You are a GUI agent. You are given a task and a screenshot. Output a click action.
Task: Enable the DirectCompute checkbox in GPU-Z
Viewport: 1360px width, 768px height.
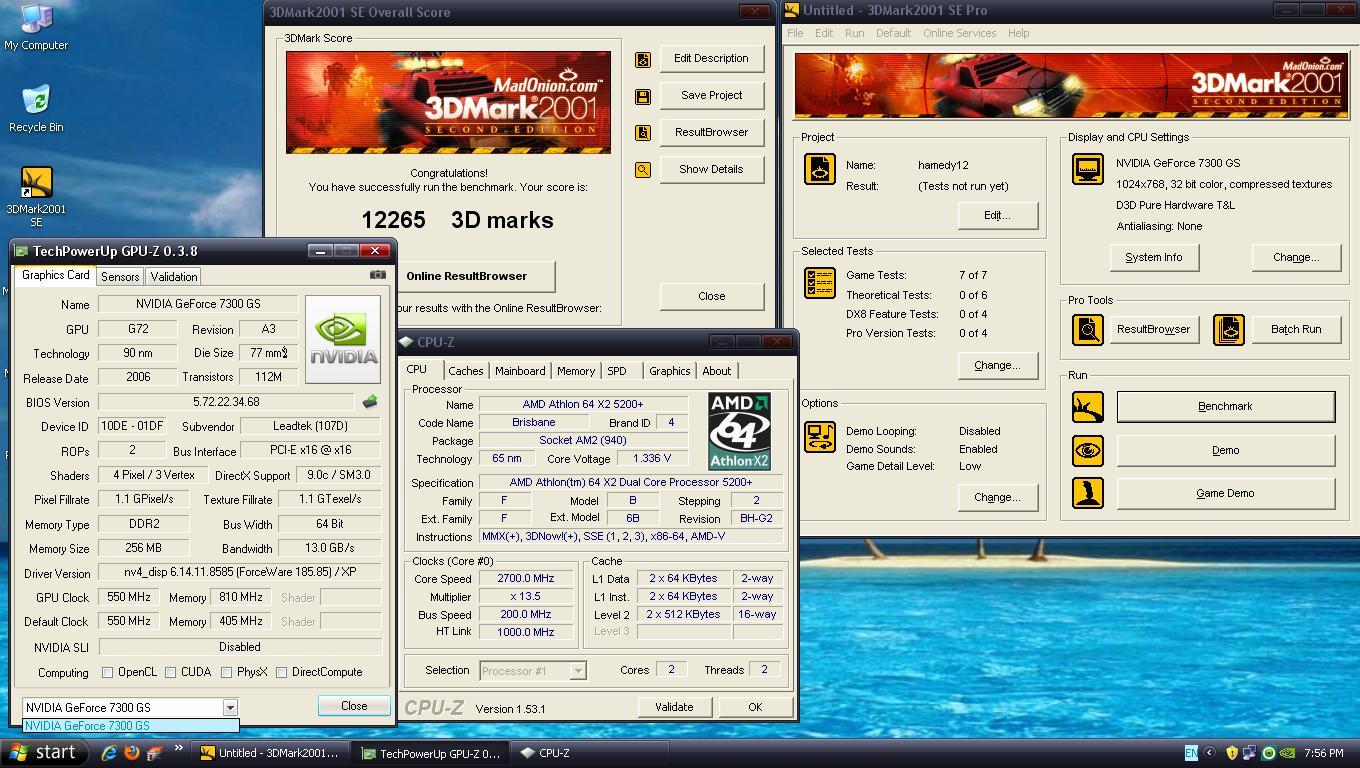[281, 672]
